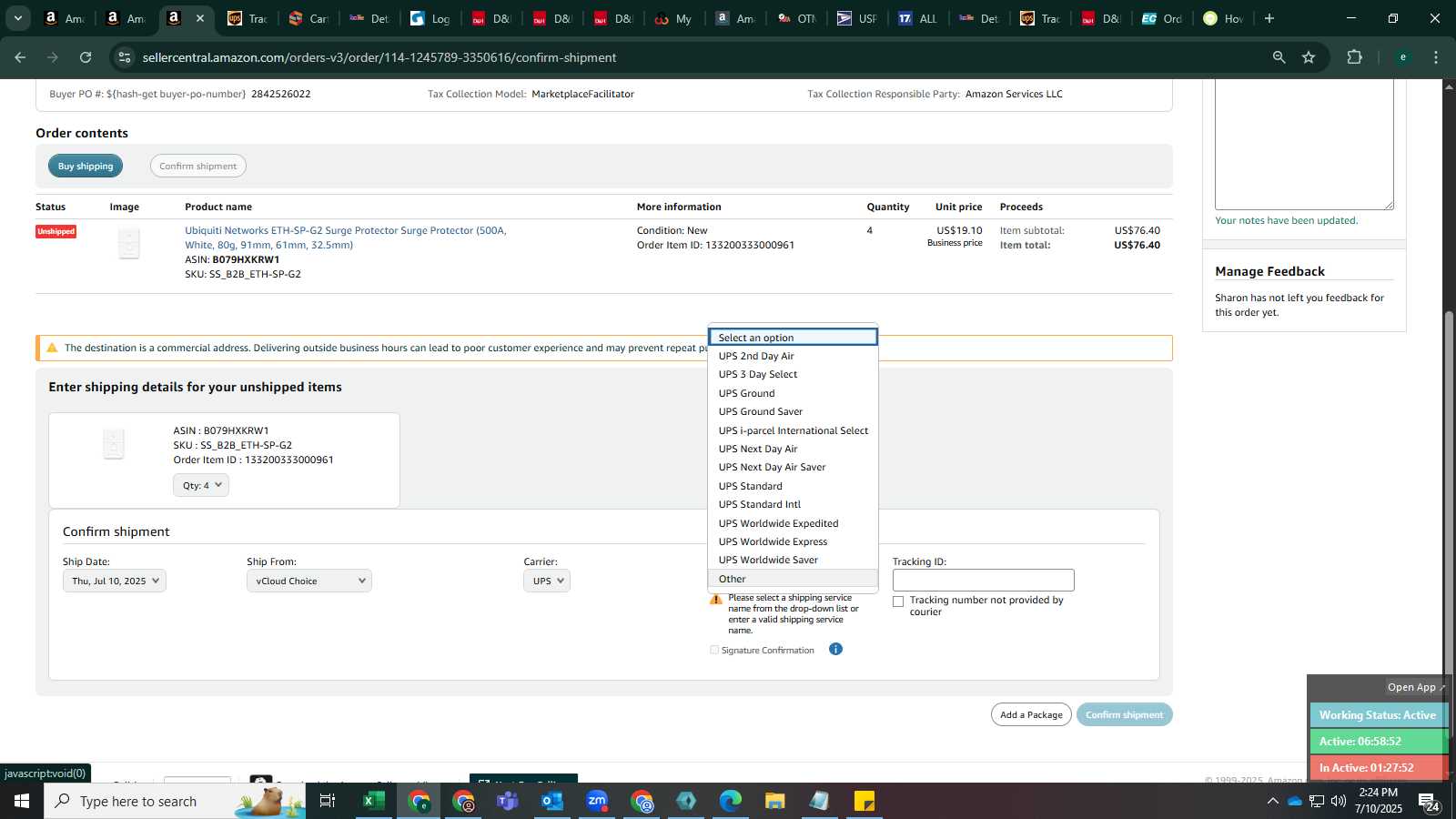Open Sticky Notes from the taskbar
The image size is (1456, 819).
864,801
